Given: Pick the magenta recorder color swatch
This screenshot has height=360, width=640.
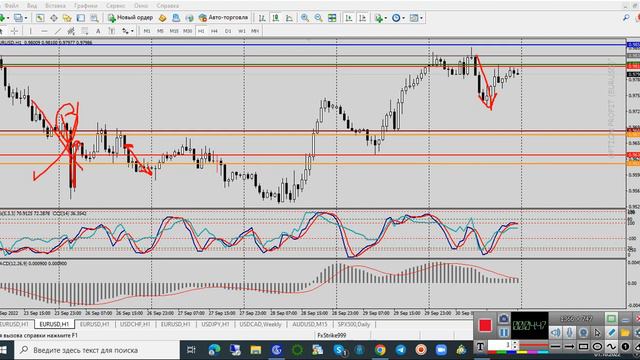Looking at the screenshot, I should (x=532, y=352).
